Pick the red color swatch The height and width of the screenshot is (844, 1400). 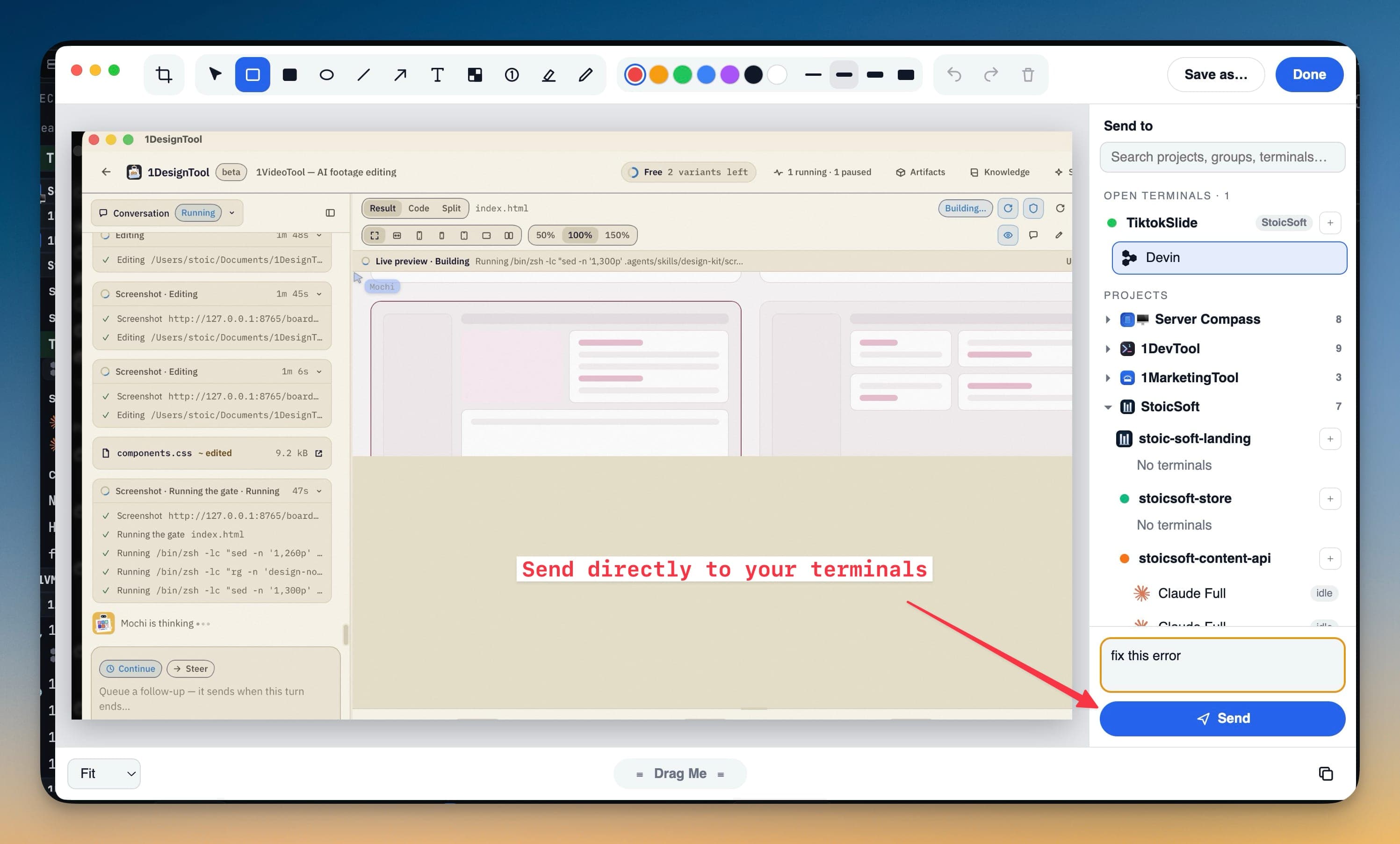(635, 74)
